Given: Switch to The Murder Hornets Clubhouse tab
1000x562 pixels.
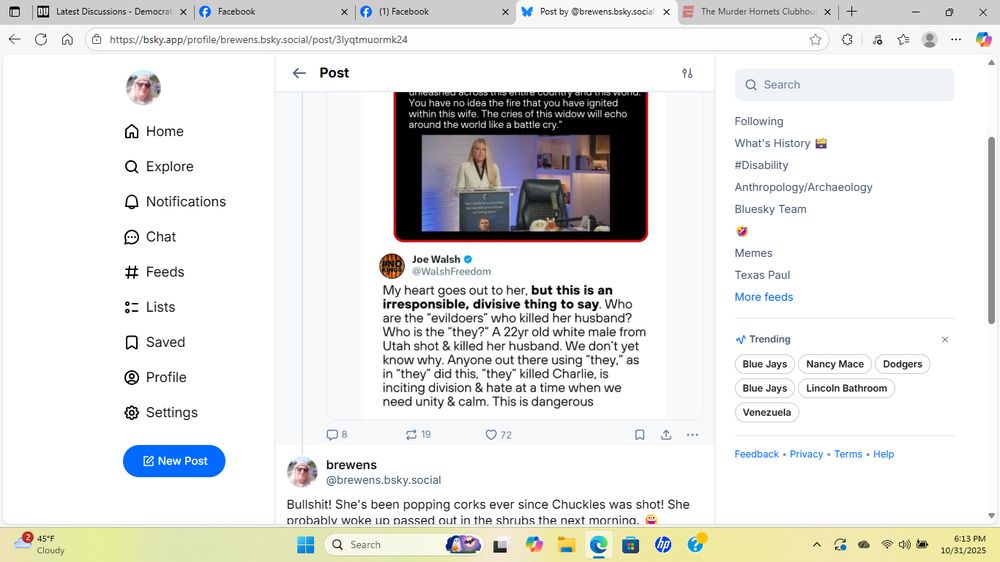Looking at the screenshot, I should 757,11.
